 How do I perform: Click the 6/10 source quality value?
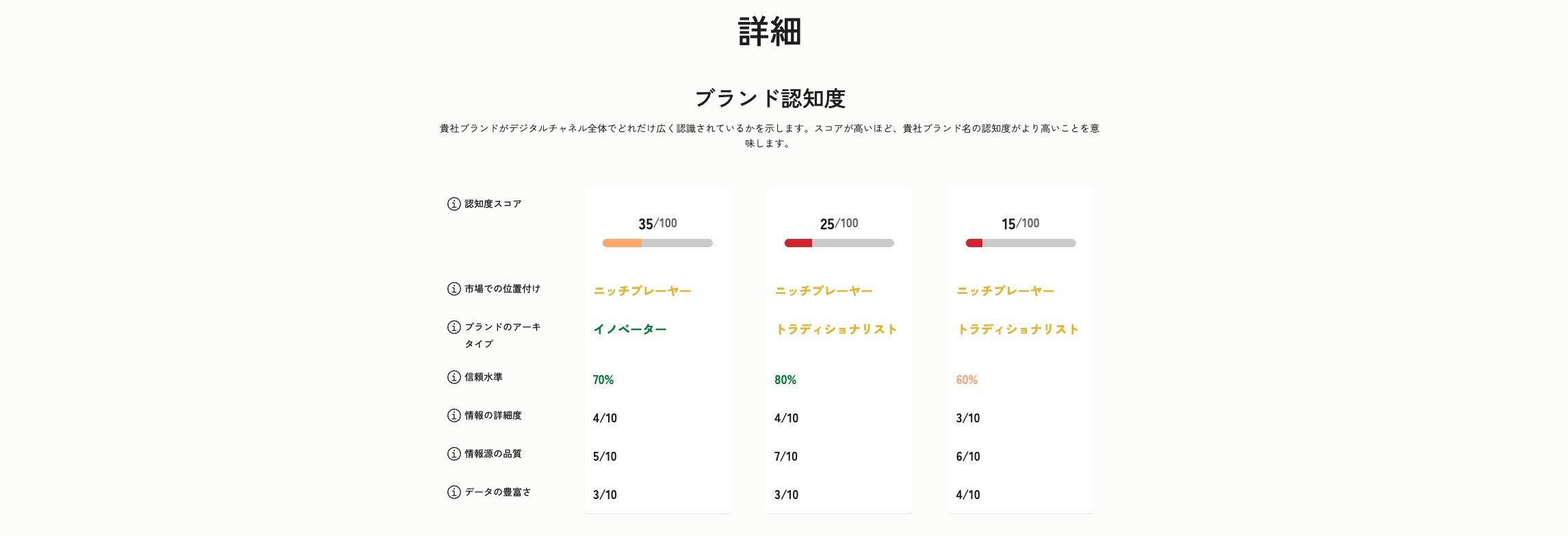click(x=968, y=457)
